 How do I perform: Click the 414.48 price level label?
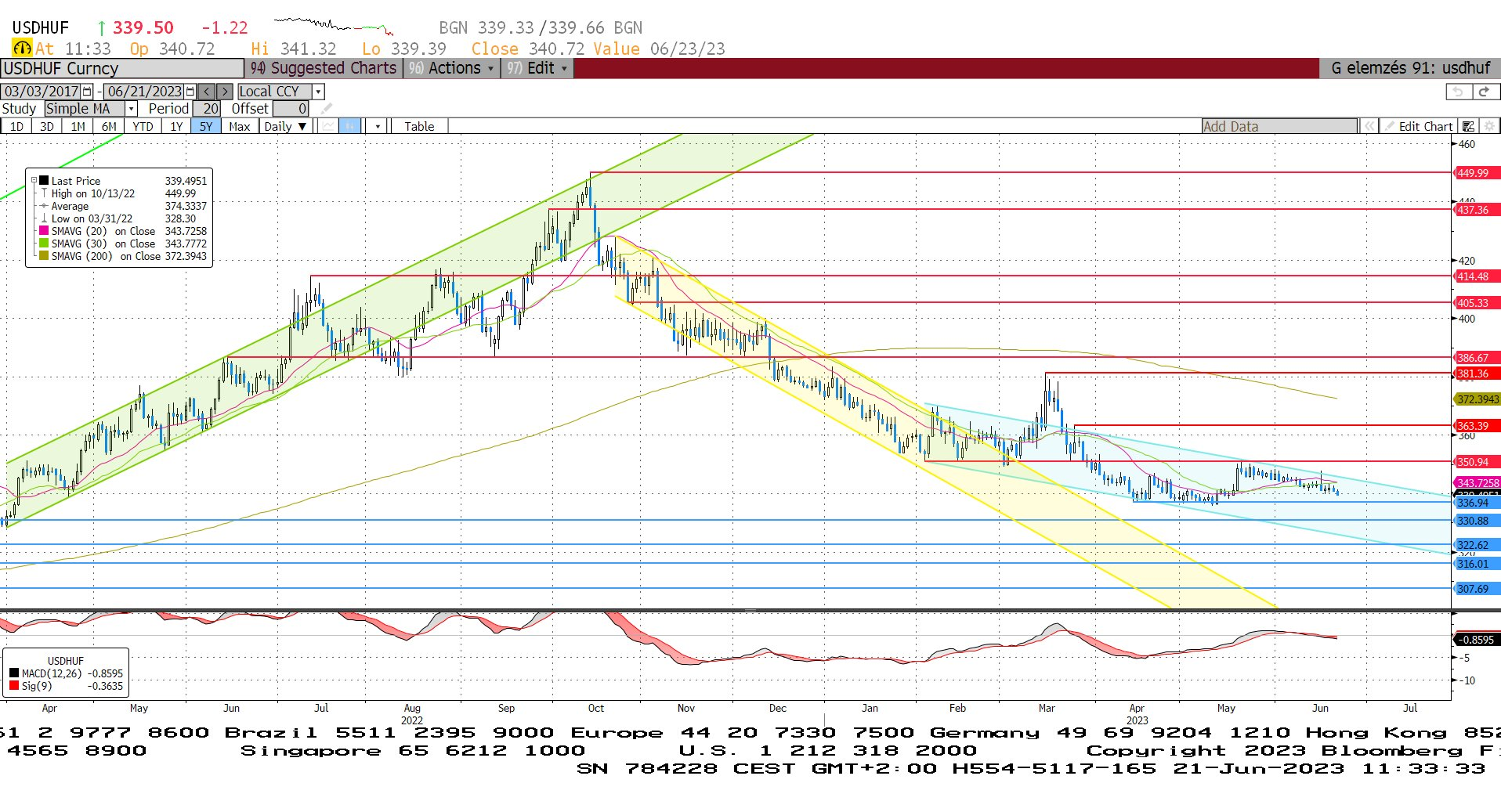coord(1477,276)
